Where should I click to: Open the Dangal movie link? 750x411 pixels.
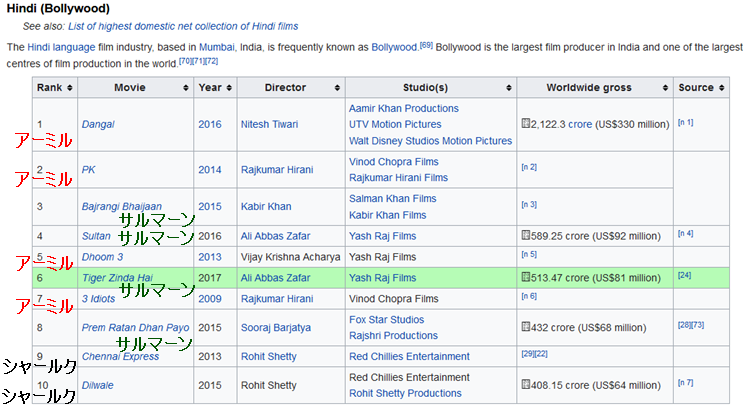pyautogui.click(x=98, y=124)
